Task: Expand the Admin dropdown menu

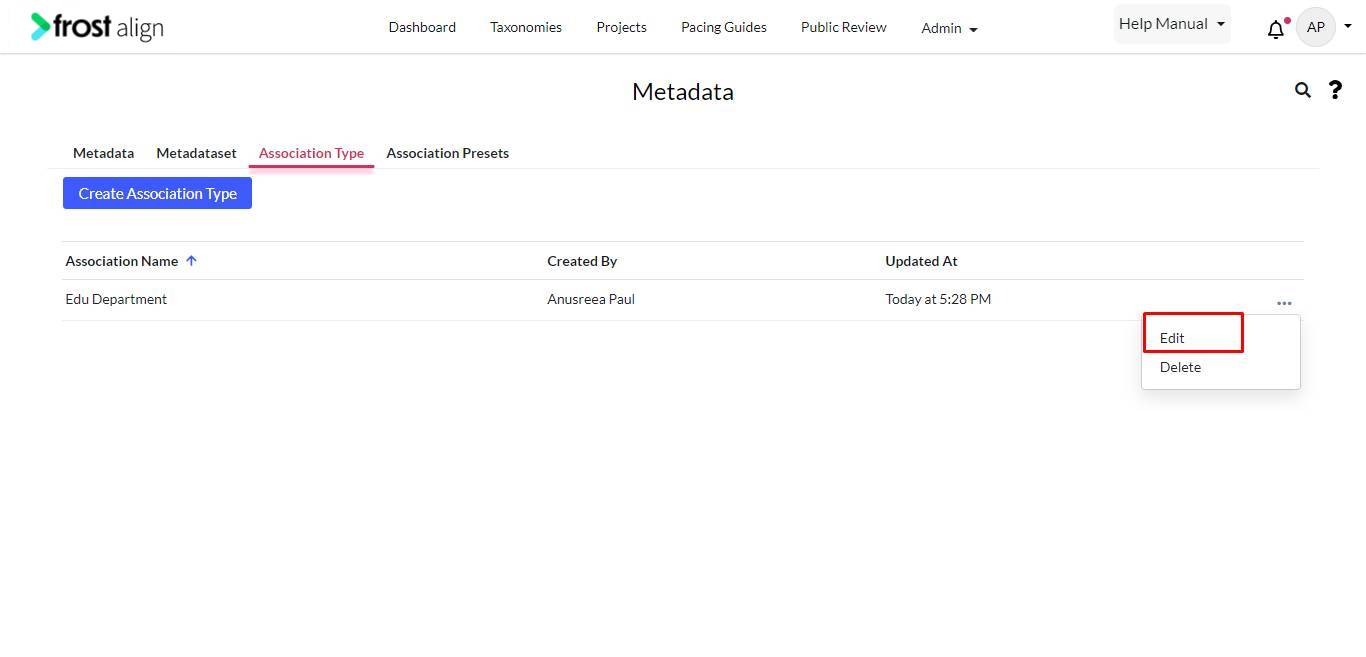Action: [x=949, y=28]
